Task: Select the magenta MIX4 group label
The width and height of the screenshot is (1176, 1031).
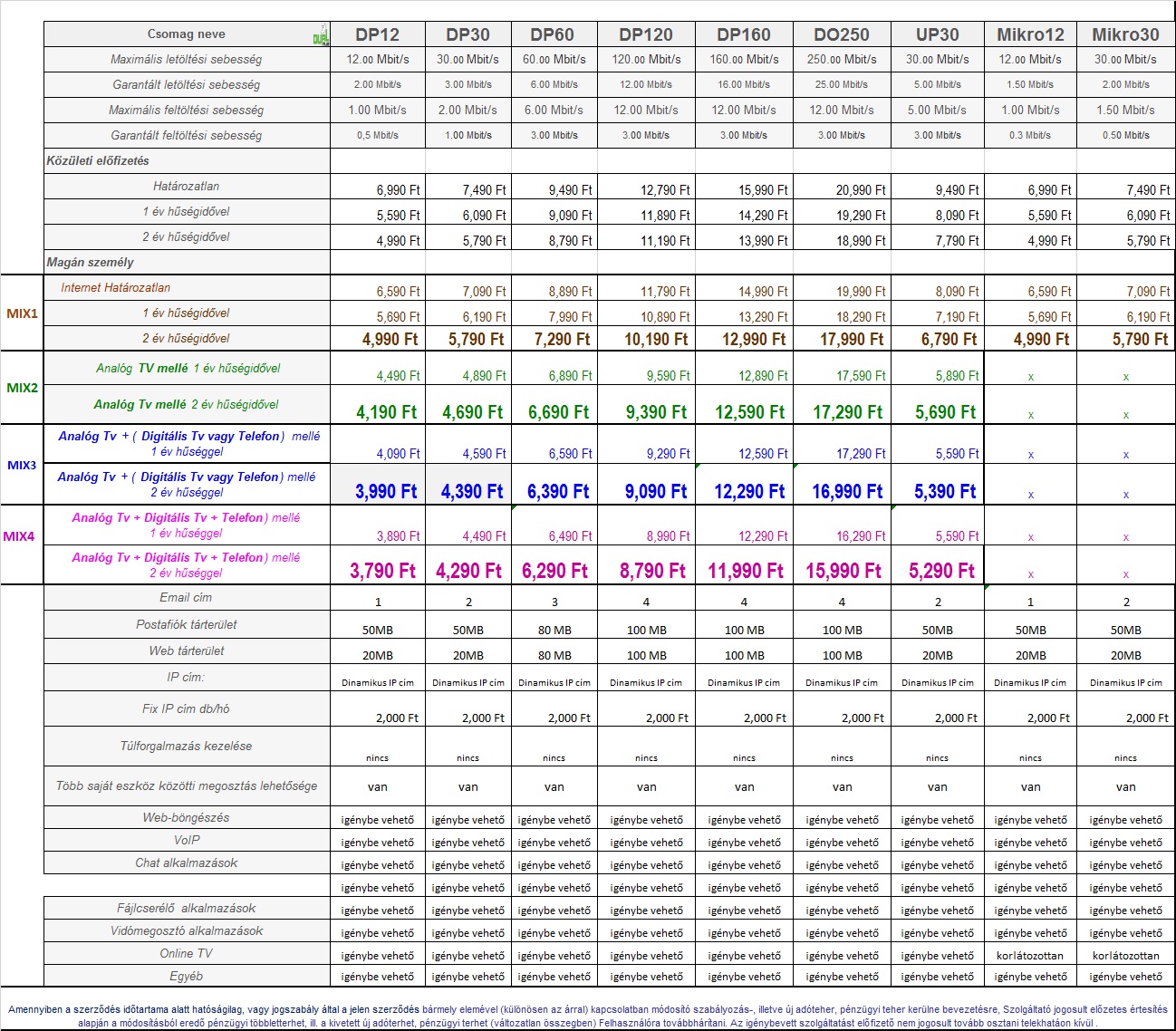Action: (x=19, y=536)
